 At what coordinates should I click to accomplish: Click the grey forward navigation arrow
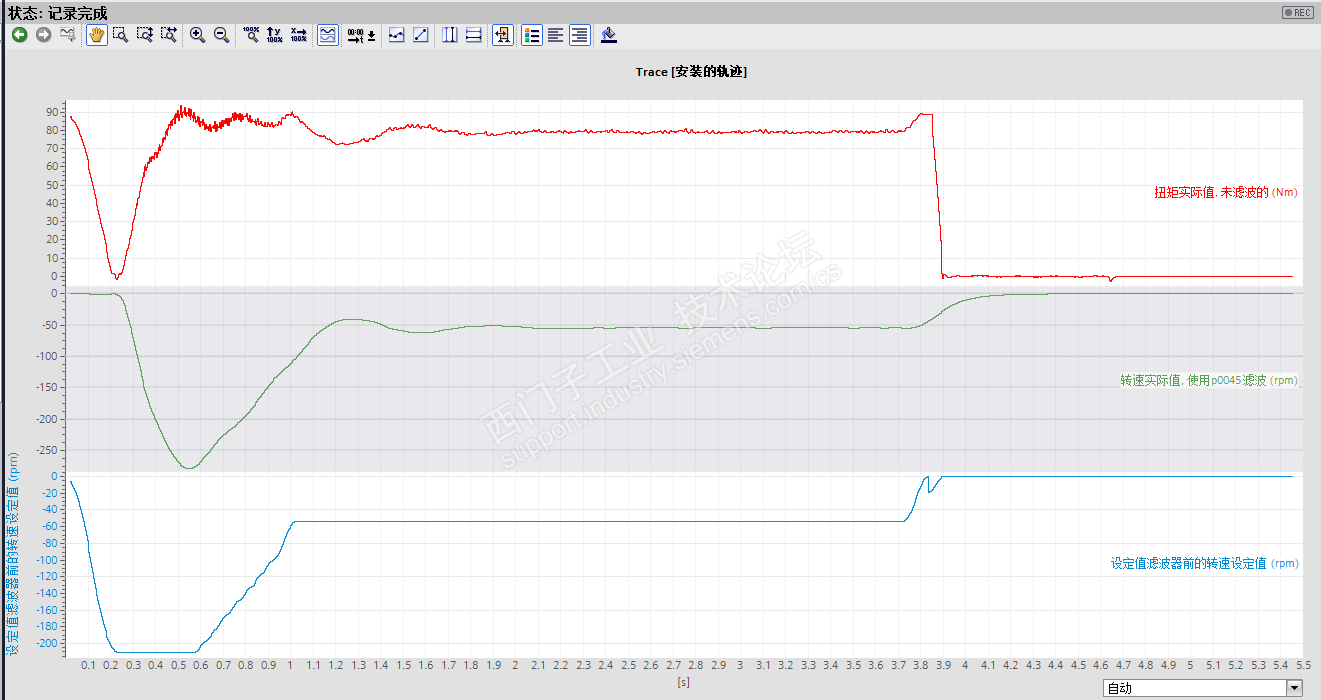click(44, 35)
